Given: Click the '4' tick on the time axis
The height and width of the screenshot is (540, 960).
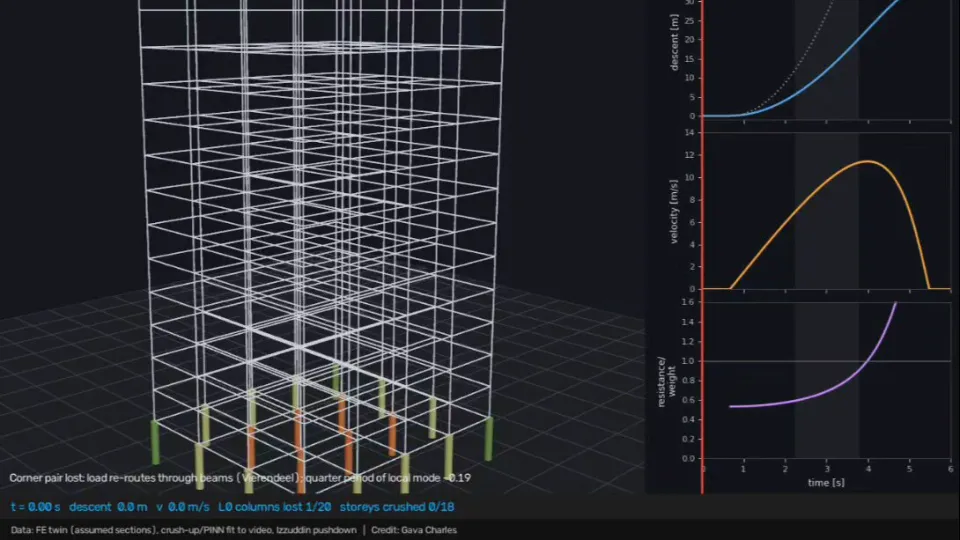Looking at the screenshot, I should coord(868,469).
